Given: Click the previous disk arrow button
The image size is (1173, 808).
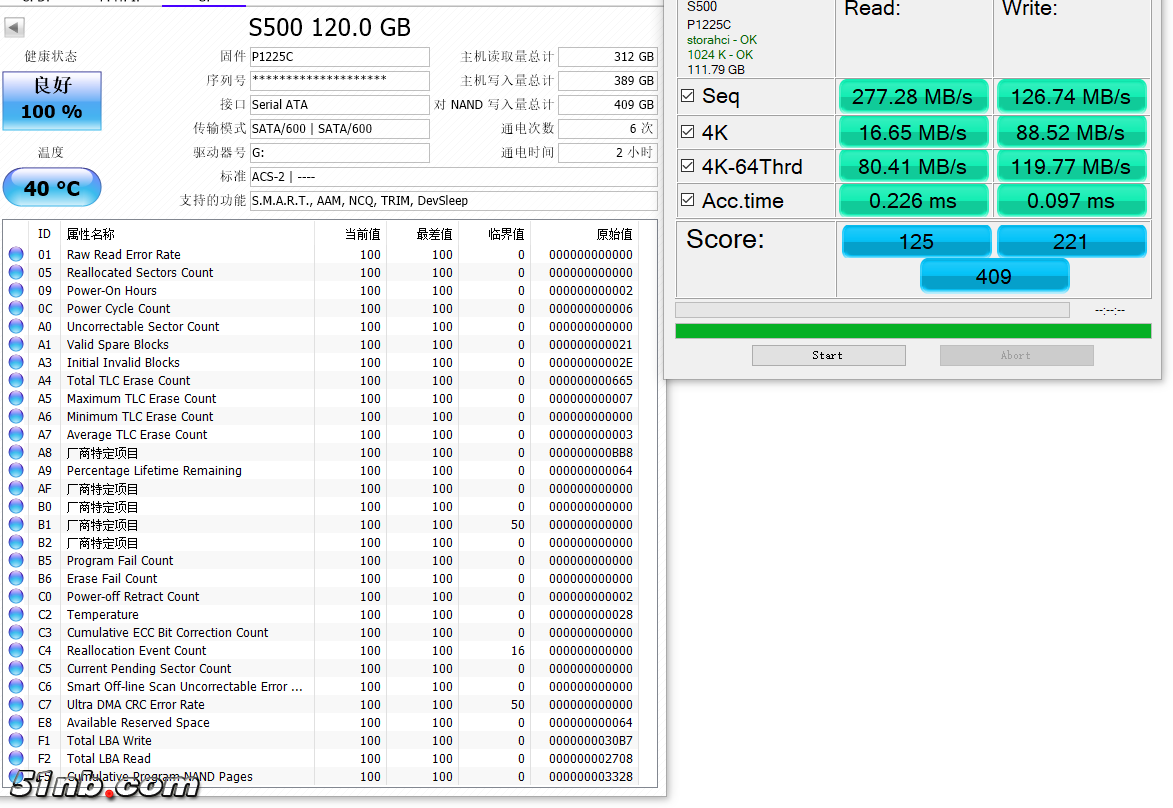Looking at the screenshot, I should tap(15, 28).
